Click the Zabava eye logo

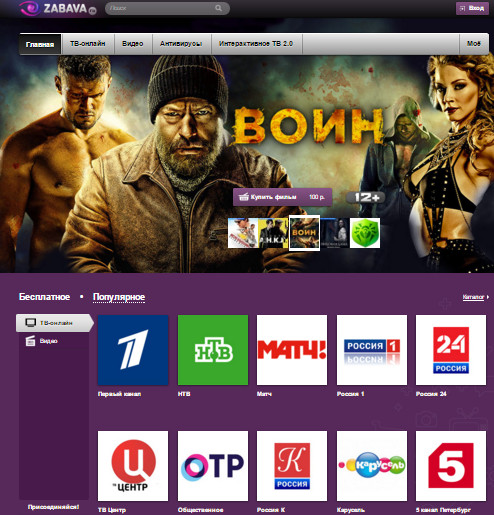pyautogui.click(x=29, y=8)
